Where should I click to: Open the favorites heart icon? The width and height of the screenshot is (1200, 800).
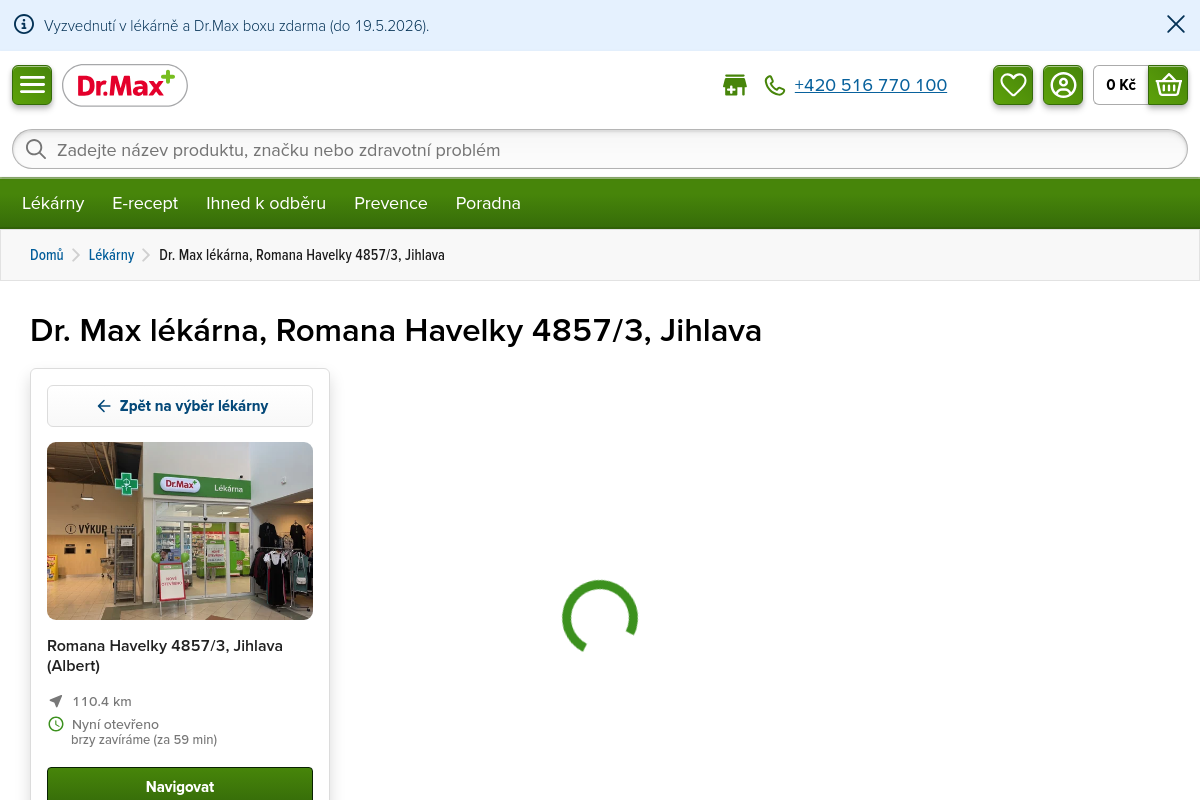point(1013,85)
